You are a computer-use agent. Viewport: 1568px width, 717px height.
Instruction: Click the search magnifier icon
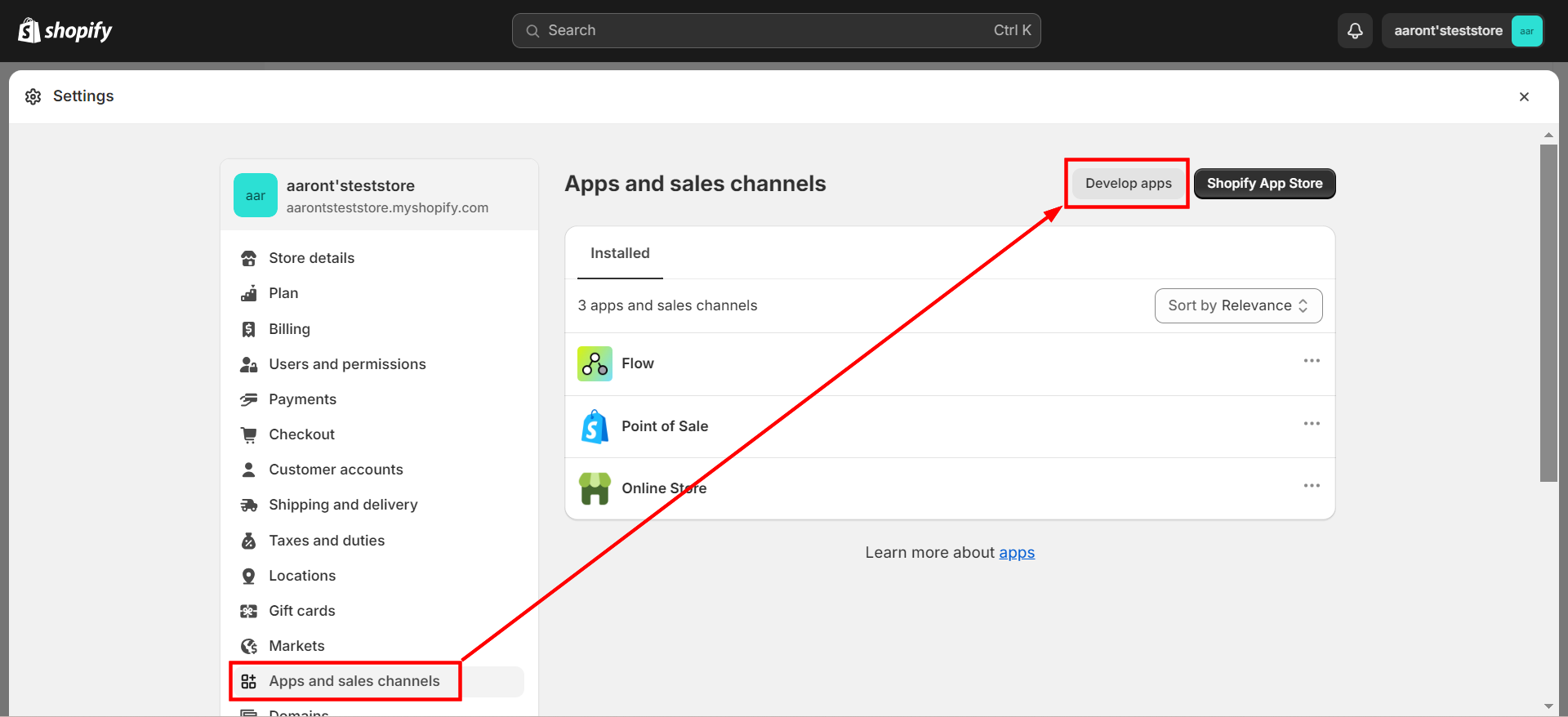[x=532, y=31]
